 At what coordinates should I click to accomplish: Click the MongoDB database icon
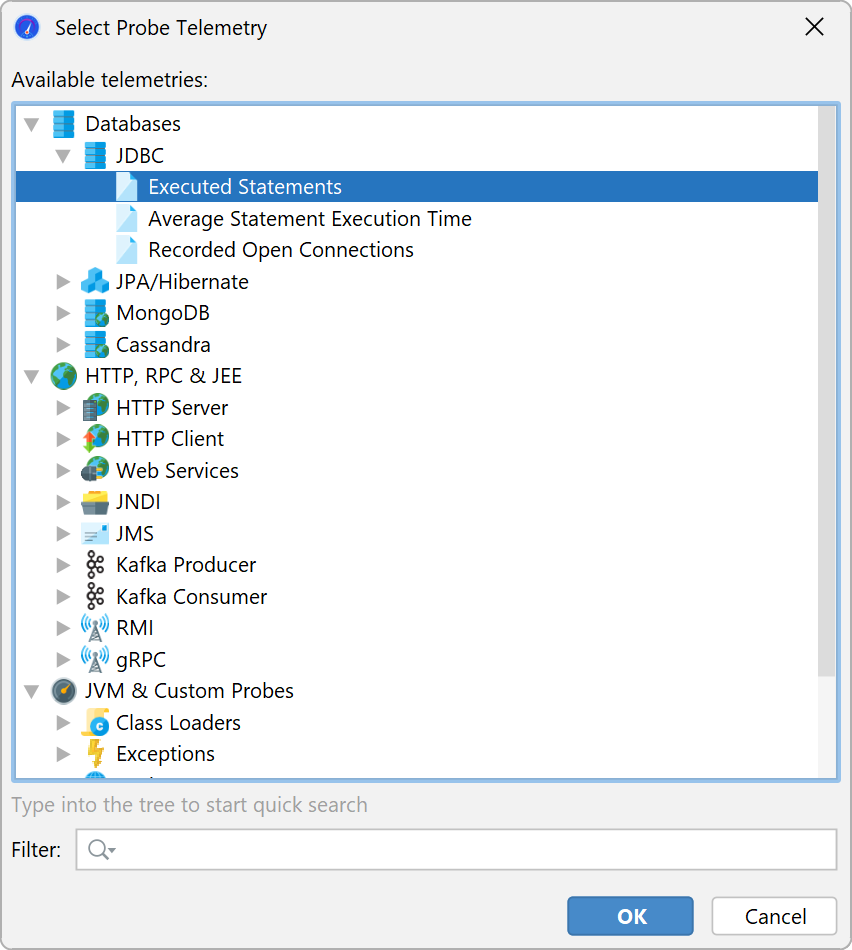point(95,313)
